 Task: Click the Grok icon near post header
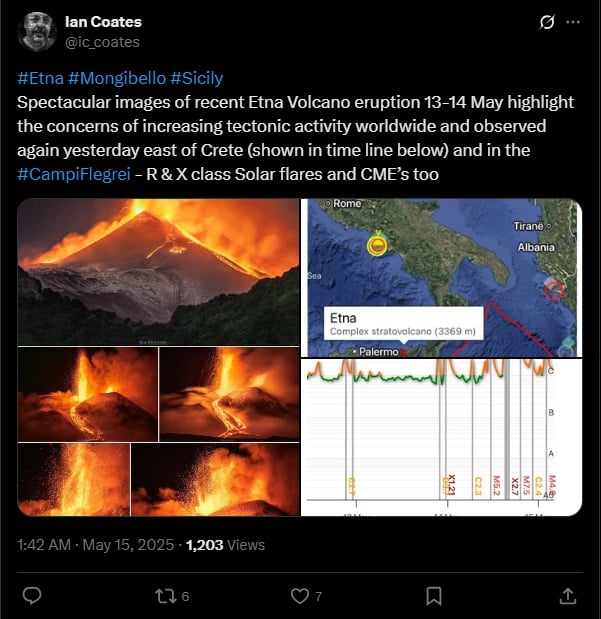point(546,22)
